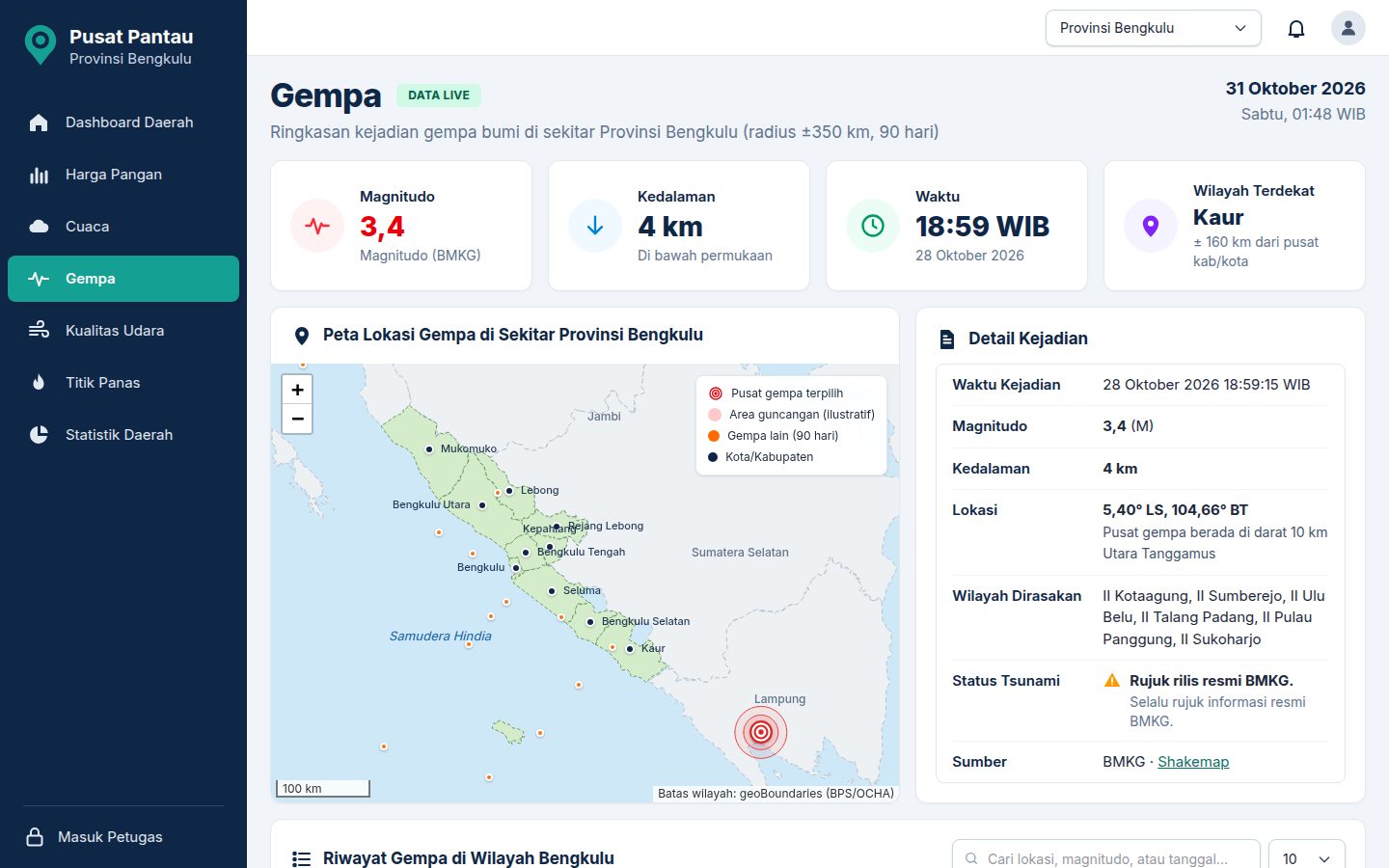Open Kualitas Udara page
Image resolution: width=1389 pixels, height=868 pixels.
[123, 331]
